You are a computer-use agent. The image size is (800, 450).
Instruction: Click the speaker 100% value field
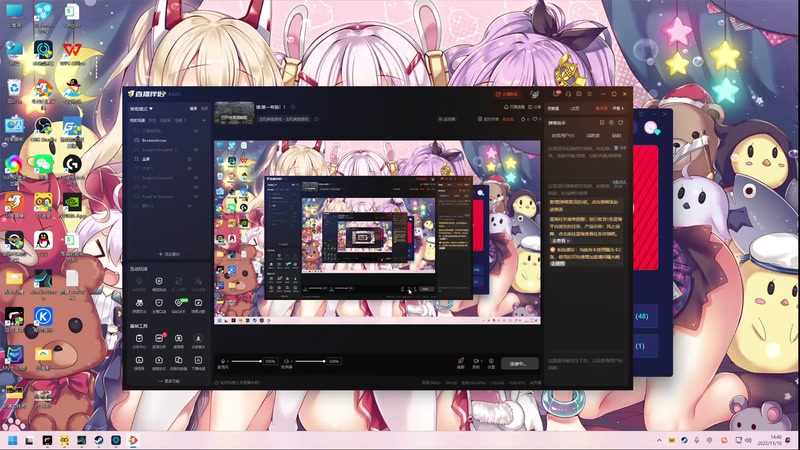[x=334, y=361]
